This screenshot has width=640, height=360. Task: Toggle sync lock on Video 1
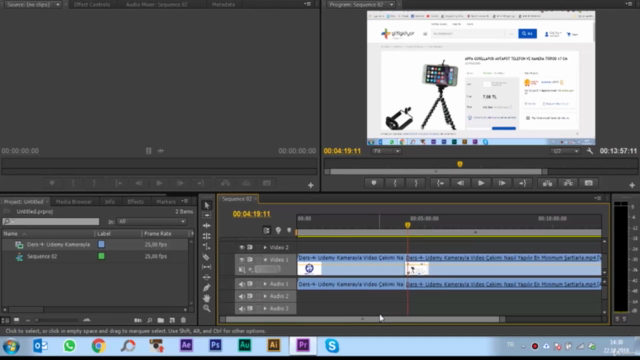250,260
